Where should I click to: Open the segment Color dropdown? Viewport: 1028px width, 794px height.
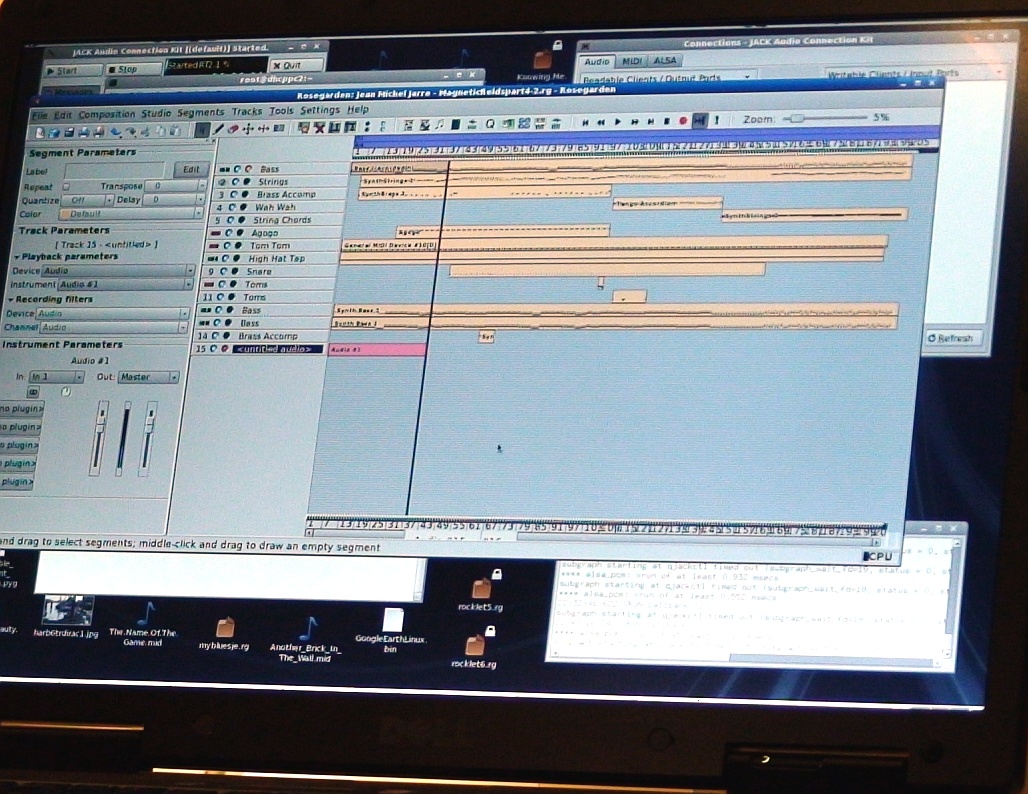(x=130, y=214)
